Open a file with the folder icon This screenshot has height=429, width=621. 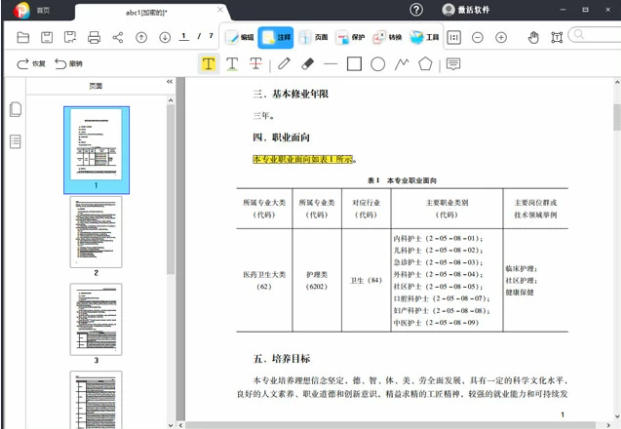[23, 38]
